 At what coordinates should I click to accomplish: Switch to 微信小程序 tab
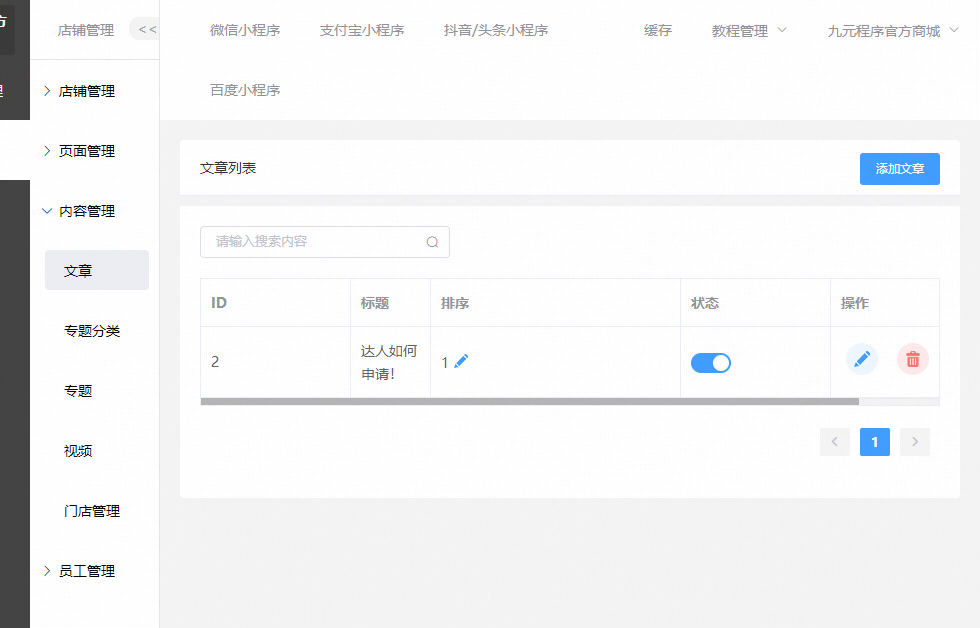click(245, 31)
